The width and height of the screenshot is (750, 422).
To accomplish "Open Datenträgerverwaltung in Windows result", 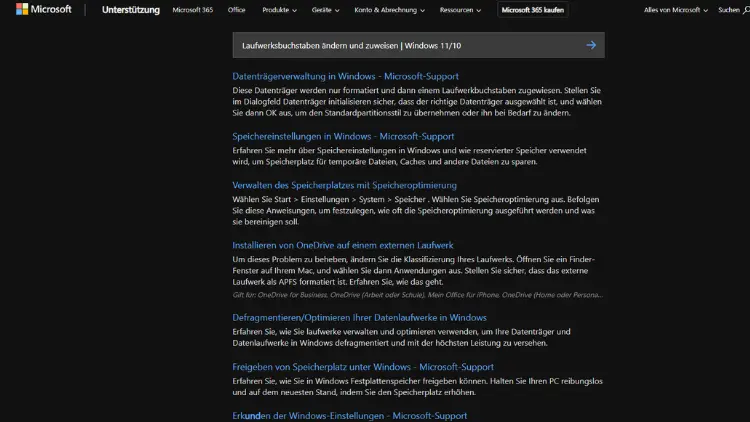I will [x=345, y=76].
